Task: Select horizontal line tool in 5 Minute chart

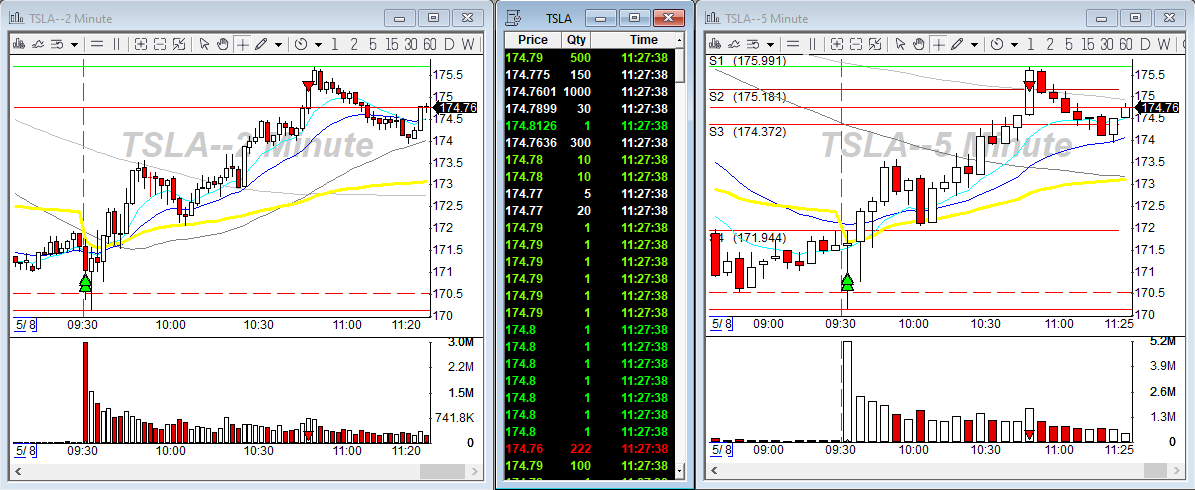Action: [x=793, y=44]
